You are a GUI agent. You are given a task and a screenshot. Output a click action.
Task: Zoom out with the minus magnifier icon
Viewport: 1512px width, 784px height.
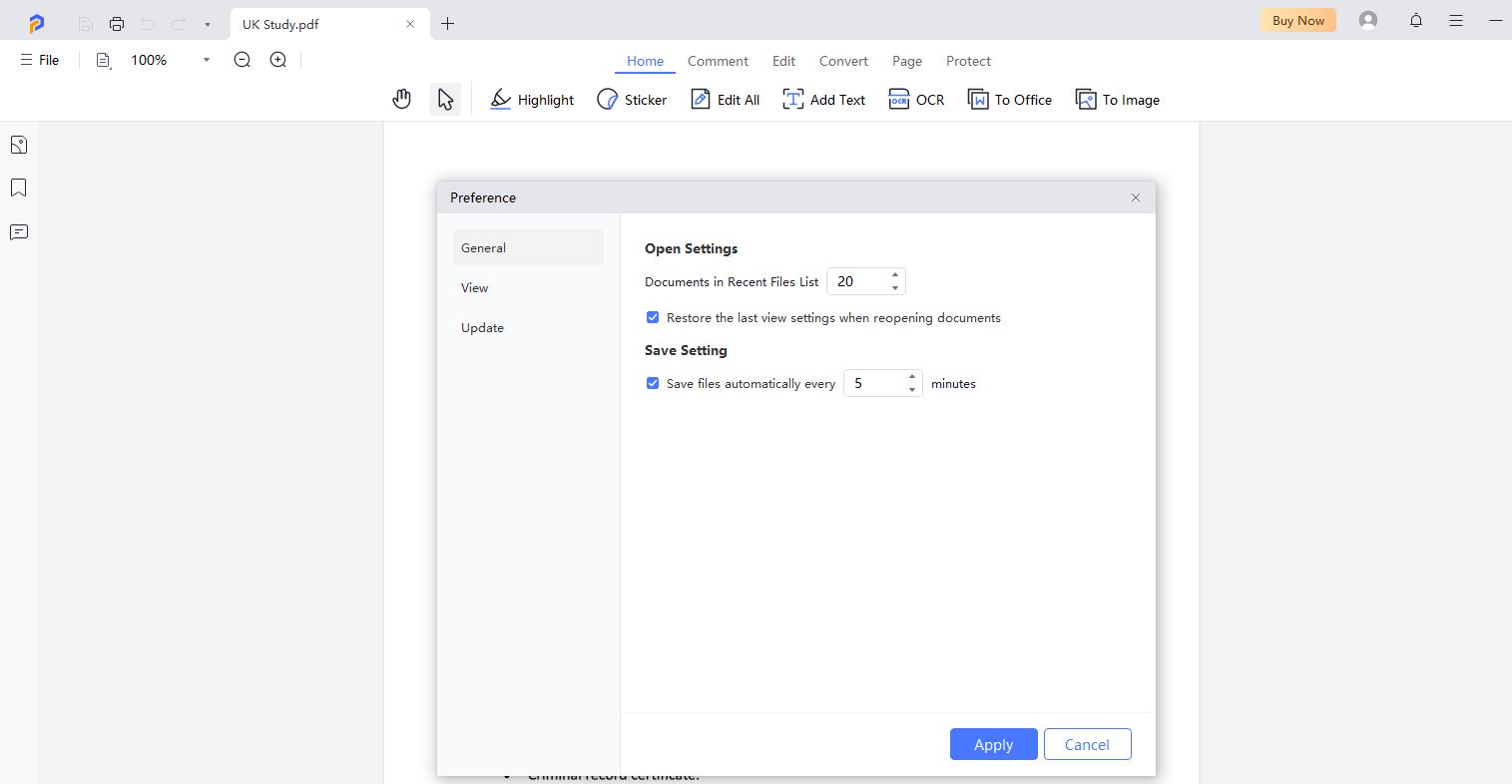click(x=243, y=60)
